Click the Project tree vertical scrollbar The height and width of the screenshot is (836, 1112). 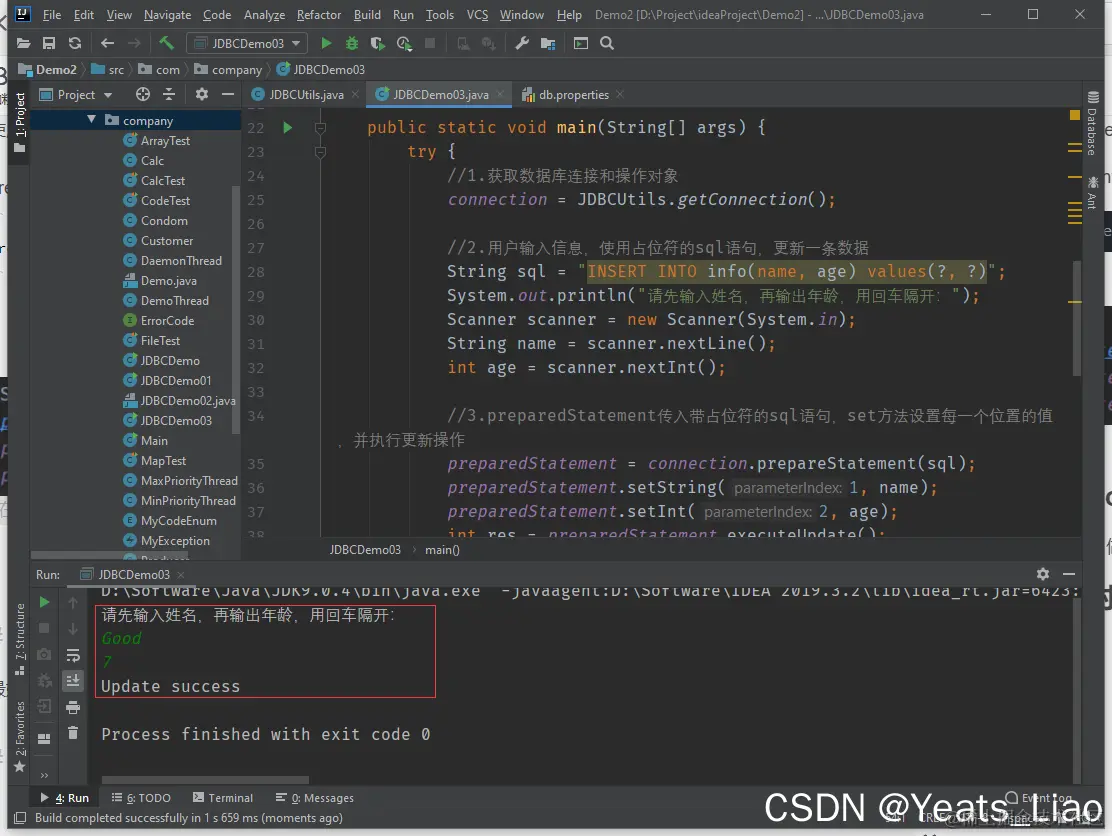pos(235,309)
